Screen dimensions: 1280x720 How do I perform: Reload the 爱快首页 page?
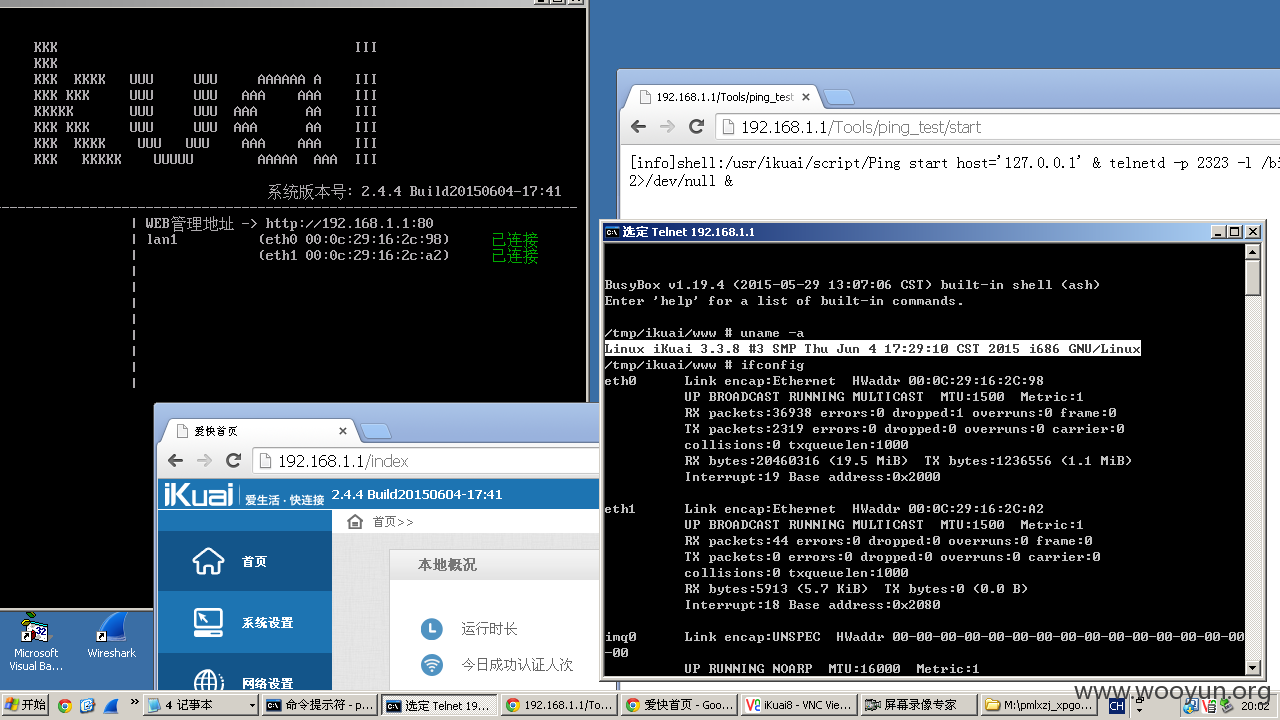coord(234,461)
